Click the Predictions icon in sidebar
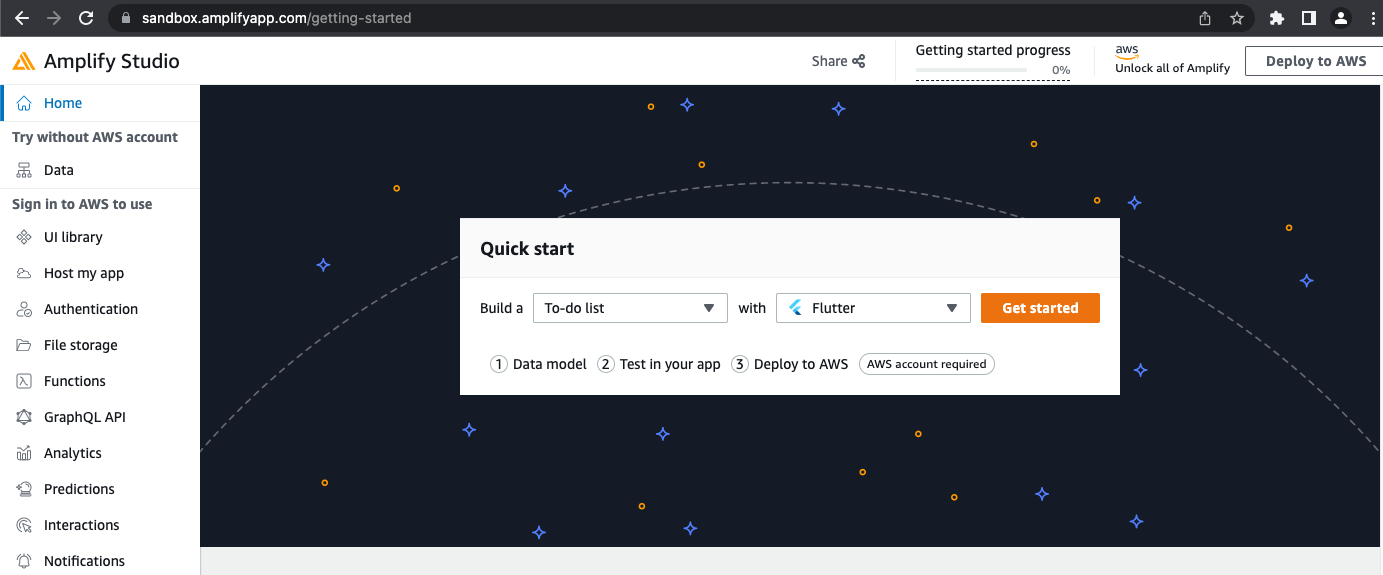The width and height of the screenshot is (1383, 575). 24,489
